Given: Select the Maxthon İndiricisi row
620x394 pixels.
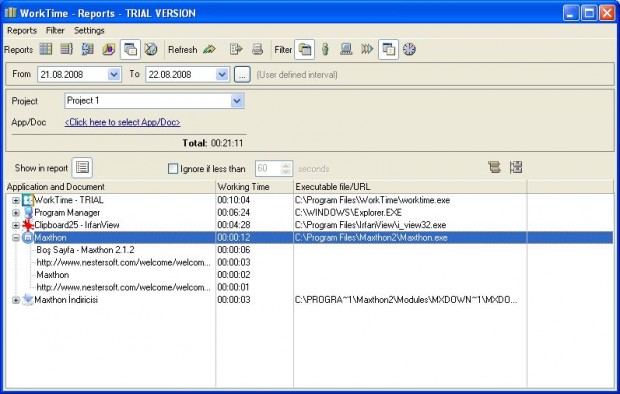Looking at the screenshot, I should (x=309, y=300).
